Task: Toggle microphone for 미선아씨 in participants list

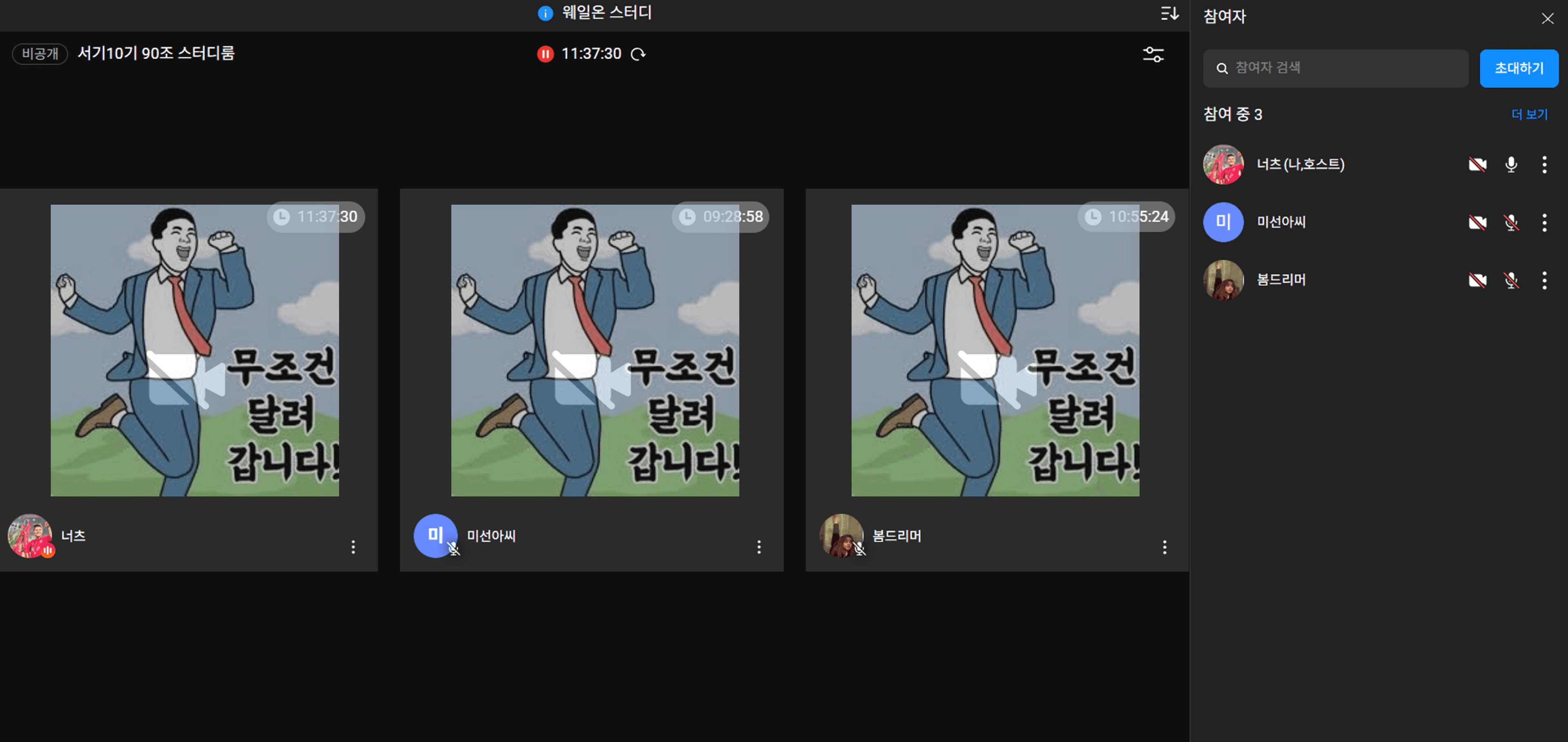Action: tap(1511, 222)
